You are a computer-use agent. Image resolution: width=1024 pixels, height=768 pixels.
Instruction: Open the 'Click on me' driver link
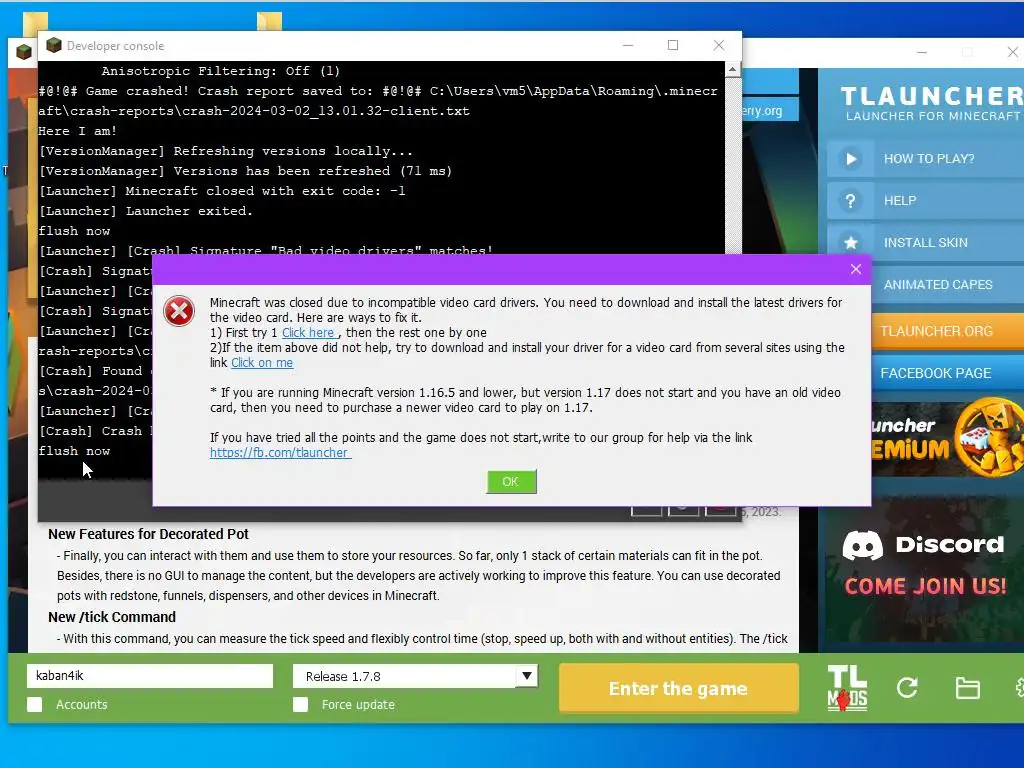point(262,362)
